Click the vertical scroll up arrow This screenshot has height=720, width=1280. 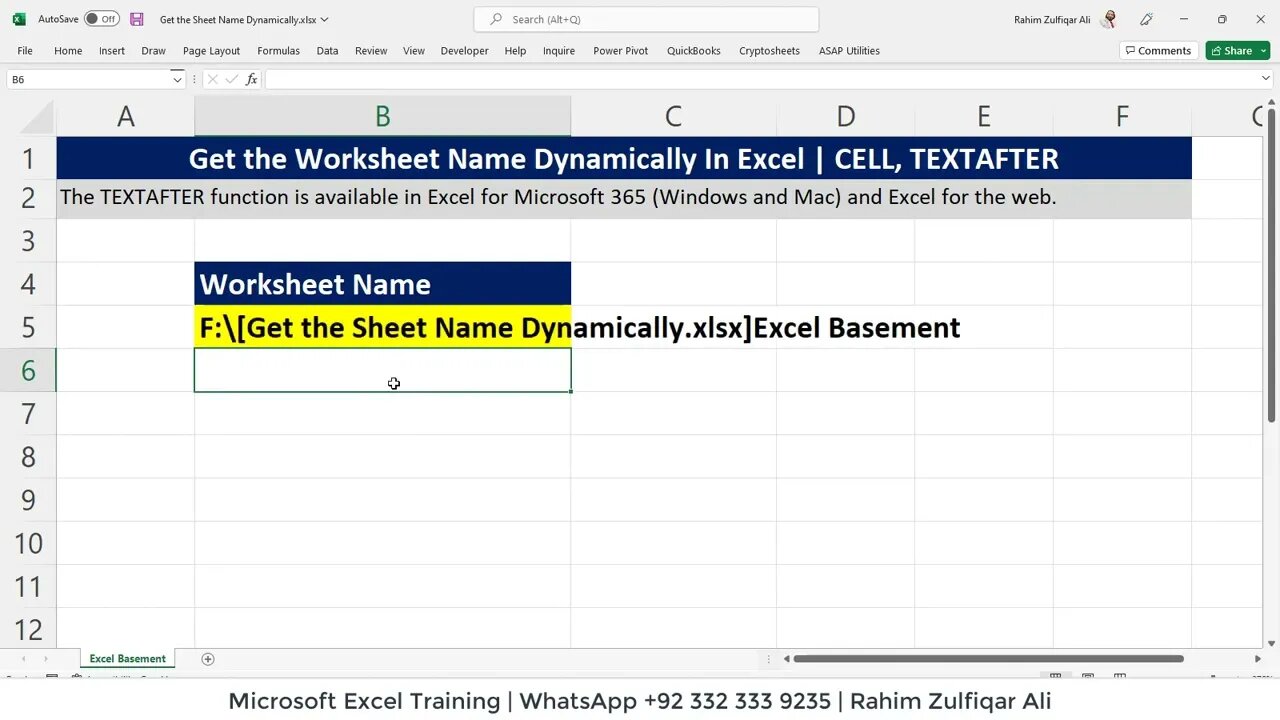tap(1271, 104)
